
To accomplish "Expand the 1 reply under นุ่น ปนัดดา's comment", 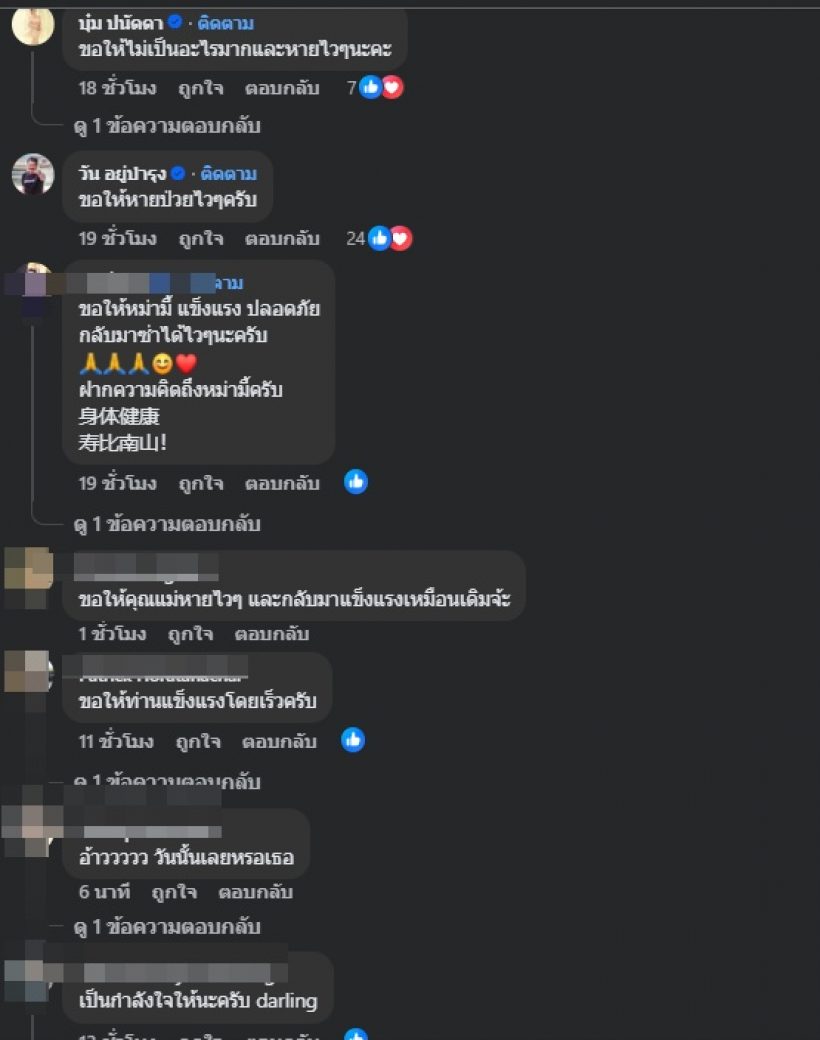I will 167,126.
